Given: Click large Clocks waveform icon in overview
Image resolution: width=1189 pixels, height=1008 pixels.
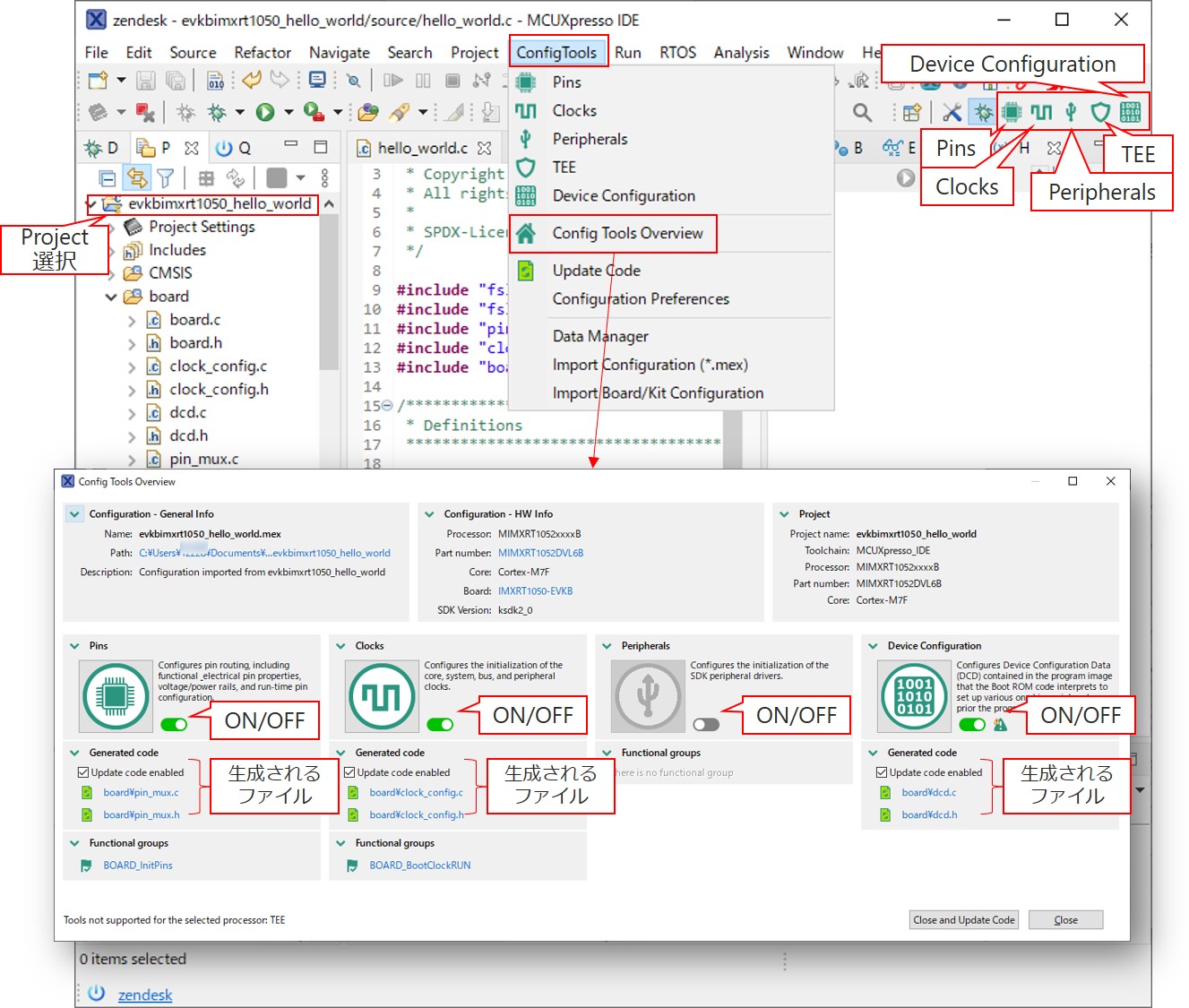Looking at the screenshot, I should click(382, 696).
